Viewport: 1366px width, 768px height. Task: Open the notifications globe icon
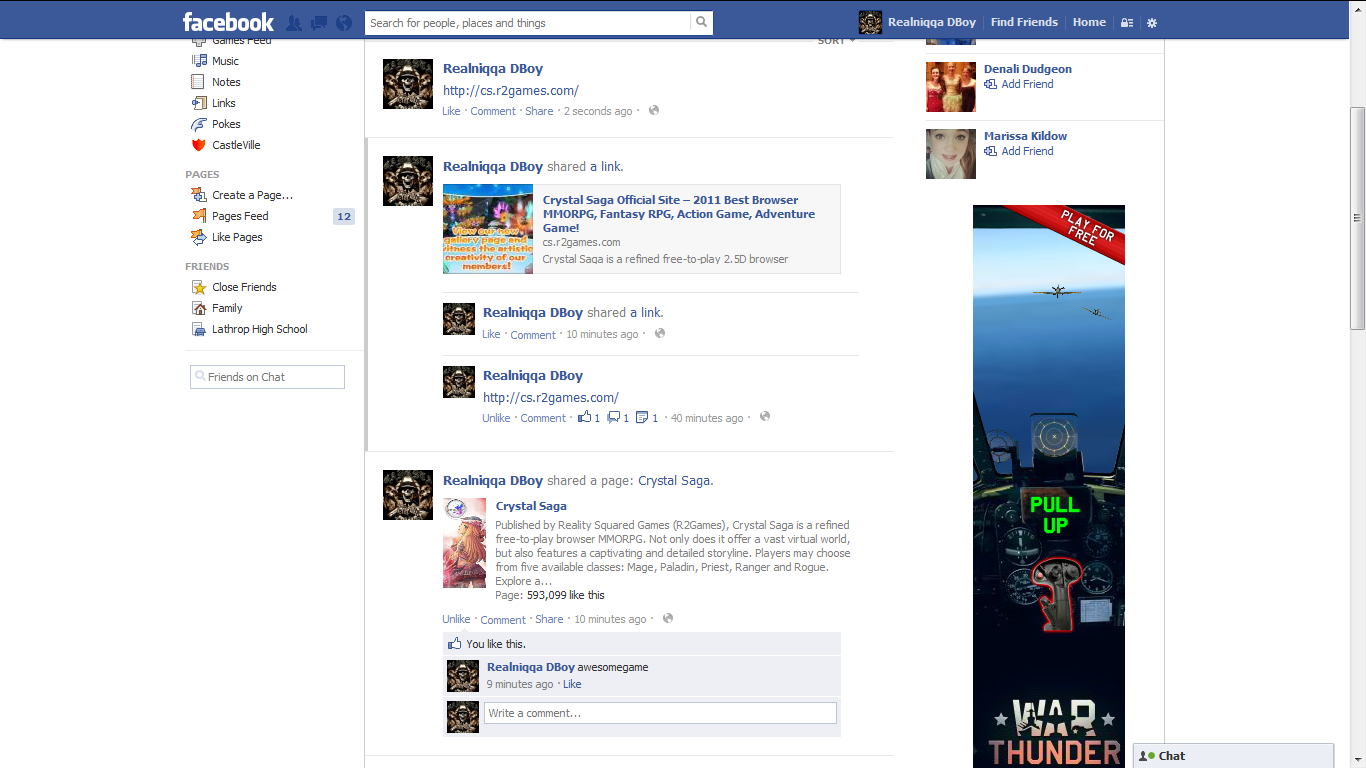(x=344, y=23)
